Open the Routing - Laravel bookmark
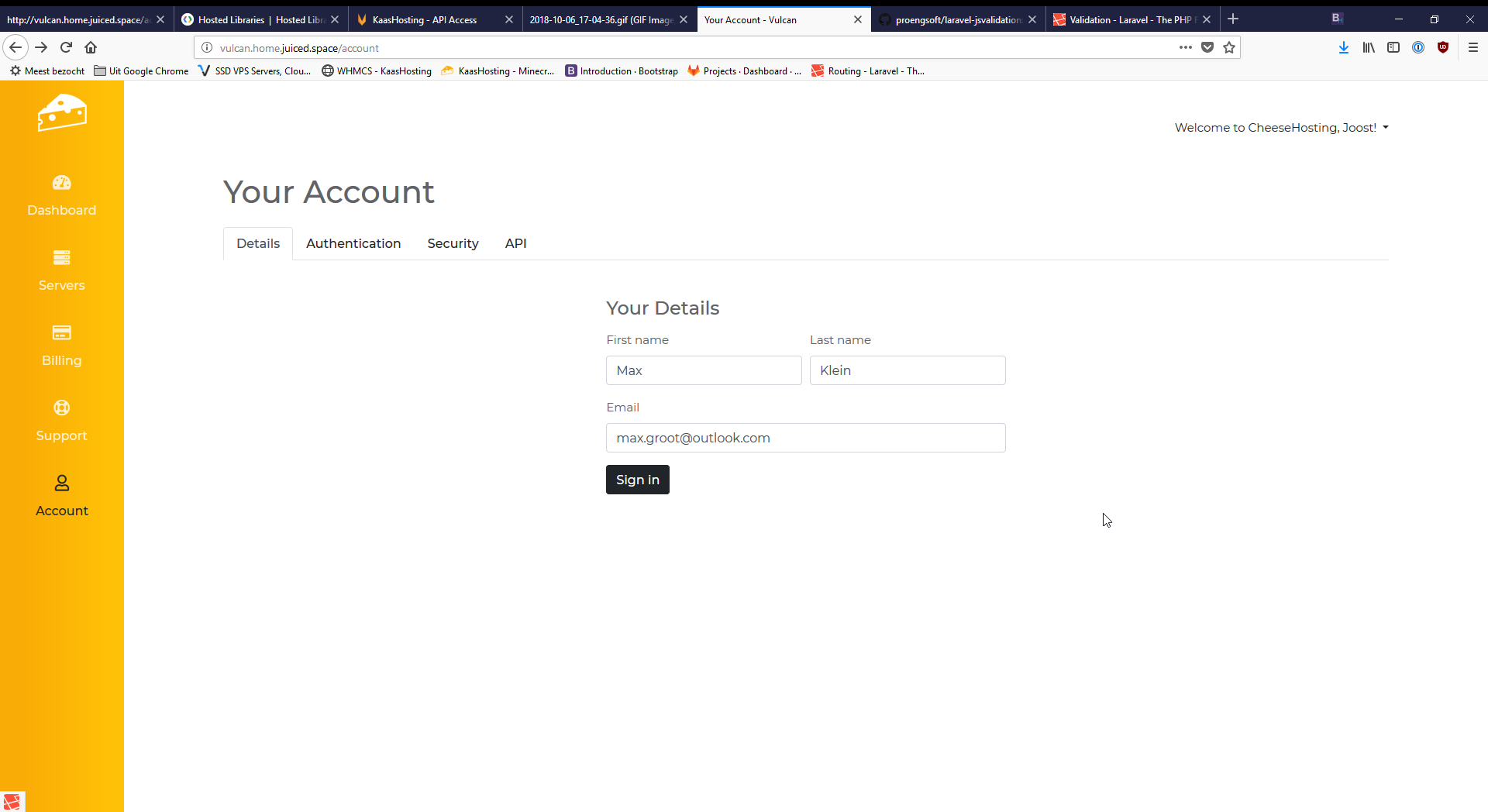The image size is (1488, 812). pyautogui.click(x=868, y=71)
